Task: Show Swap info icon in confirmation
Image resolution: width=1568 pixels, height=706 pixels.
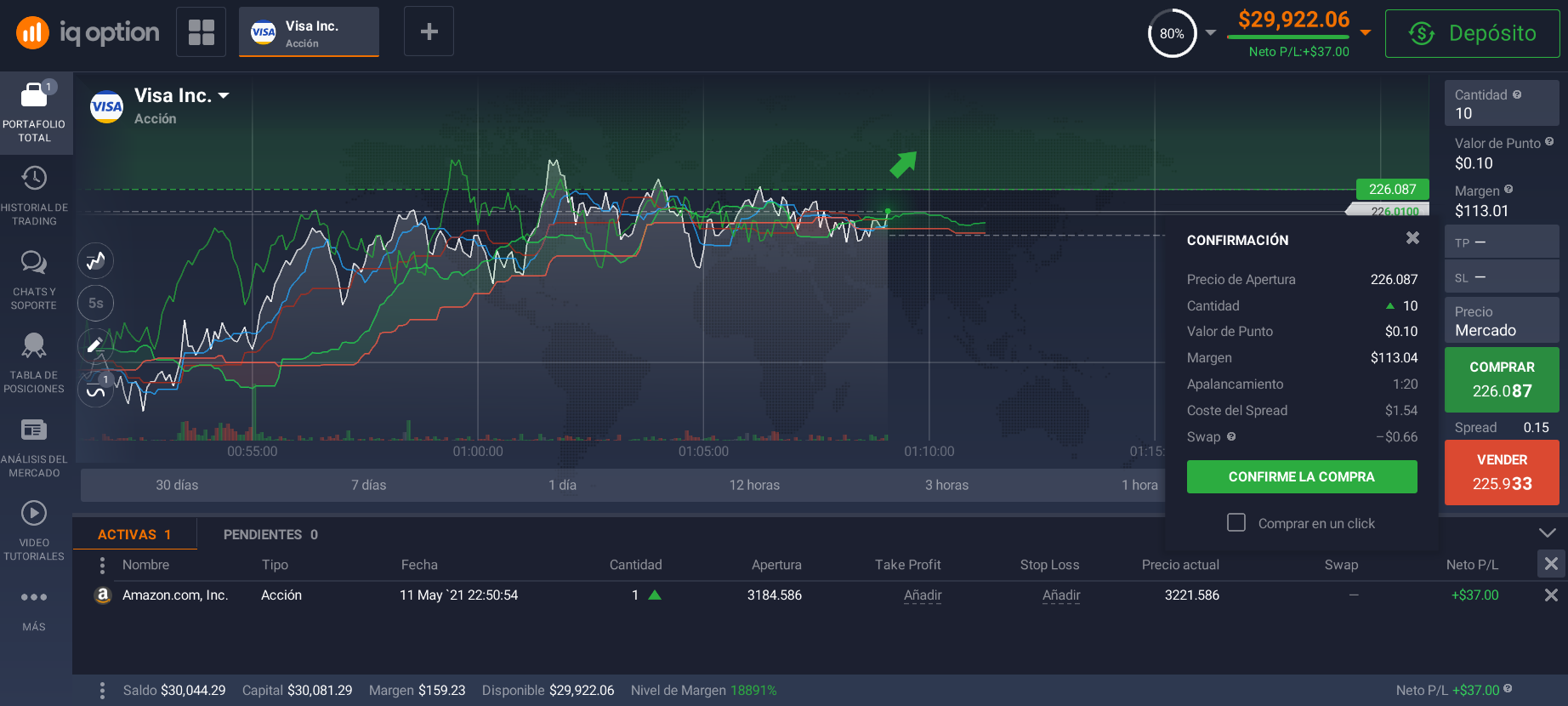Action: (1231, 436)
